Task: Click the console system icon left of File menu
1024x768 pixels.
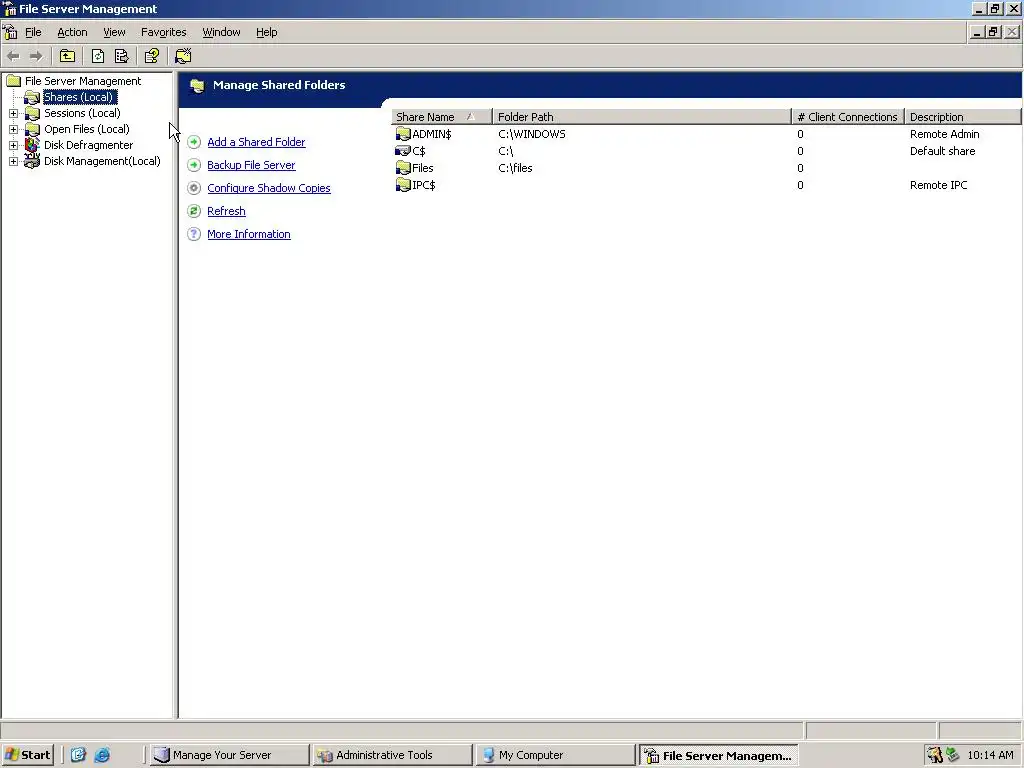Action: pos(10,32)
